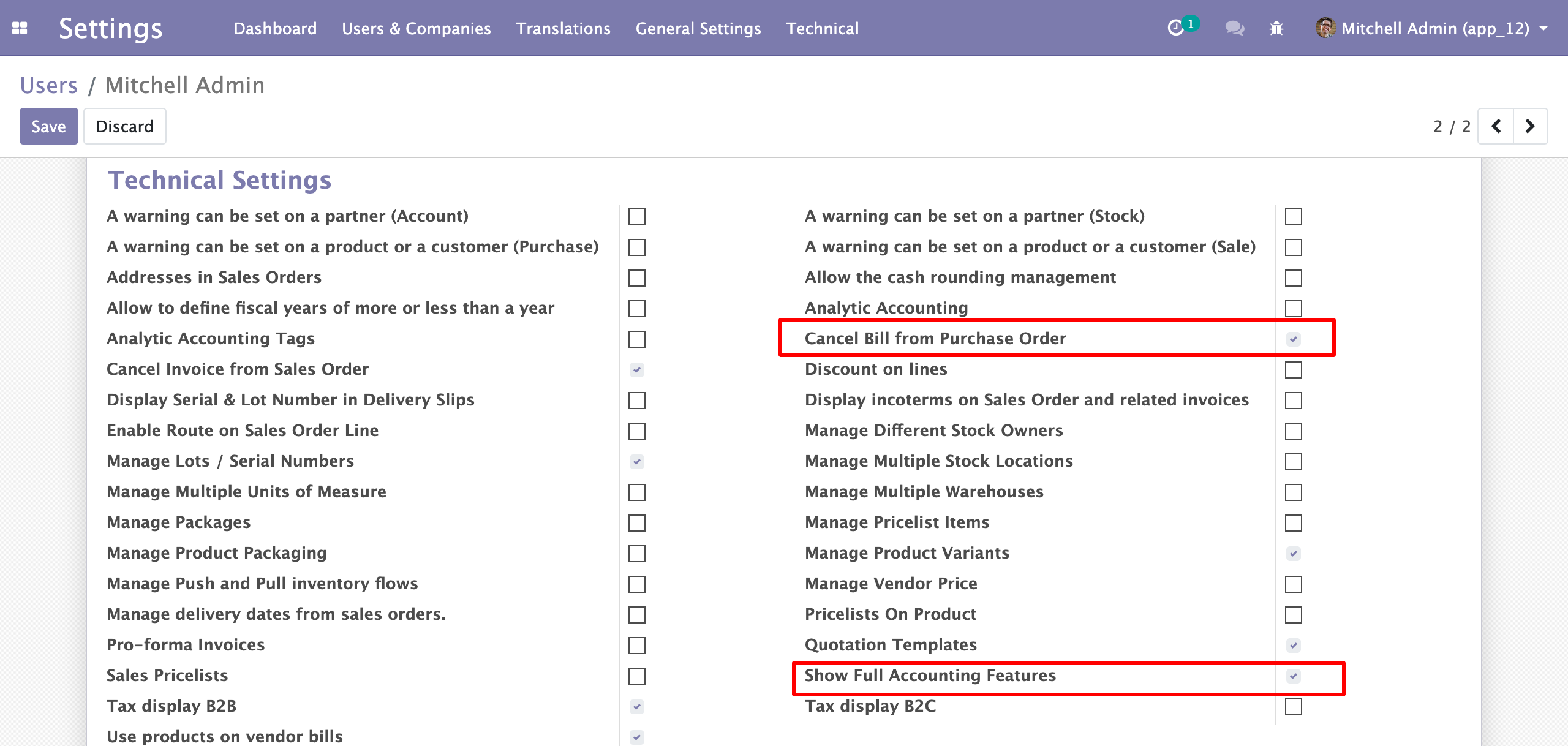The width and height of the screenshot is (1568, 746).
Task: Toggle Cancel Bill from Purchase Order checkbox
Action: click(1293, 339)
